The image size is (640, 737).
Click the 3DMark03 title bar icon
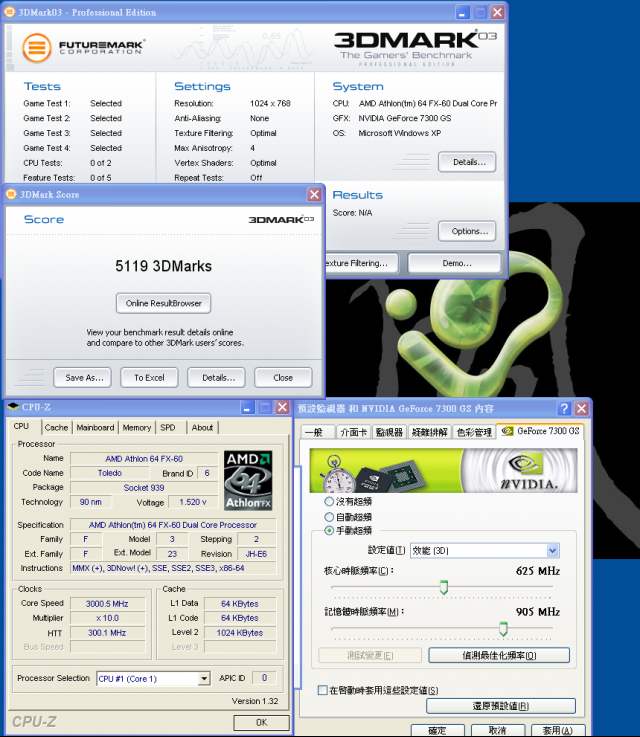click(9, 12)
